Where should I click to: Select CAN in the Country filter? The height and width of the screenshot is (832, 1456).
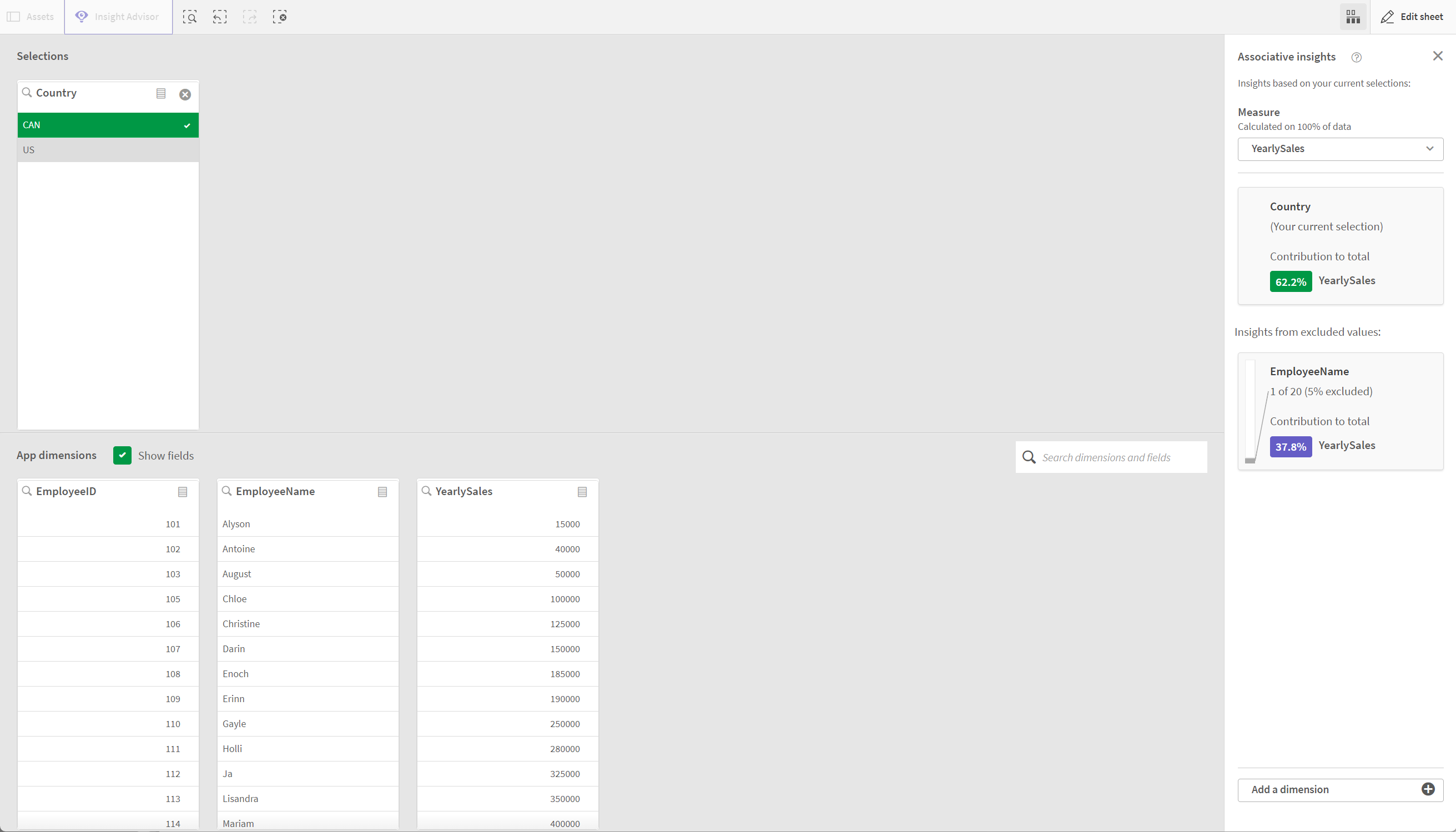(x=108, y=124)
